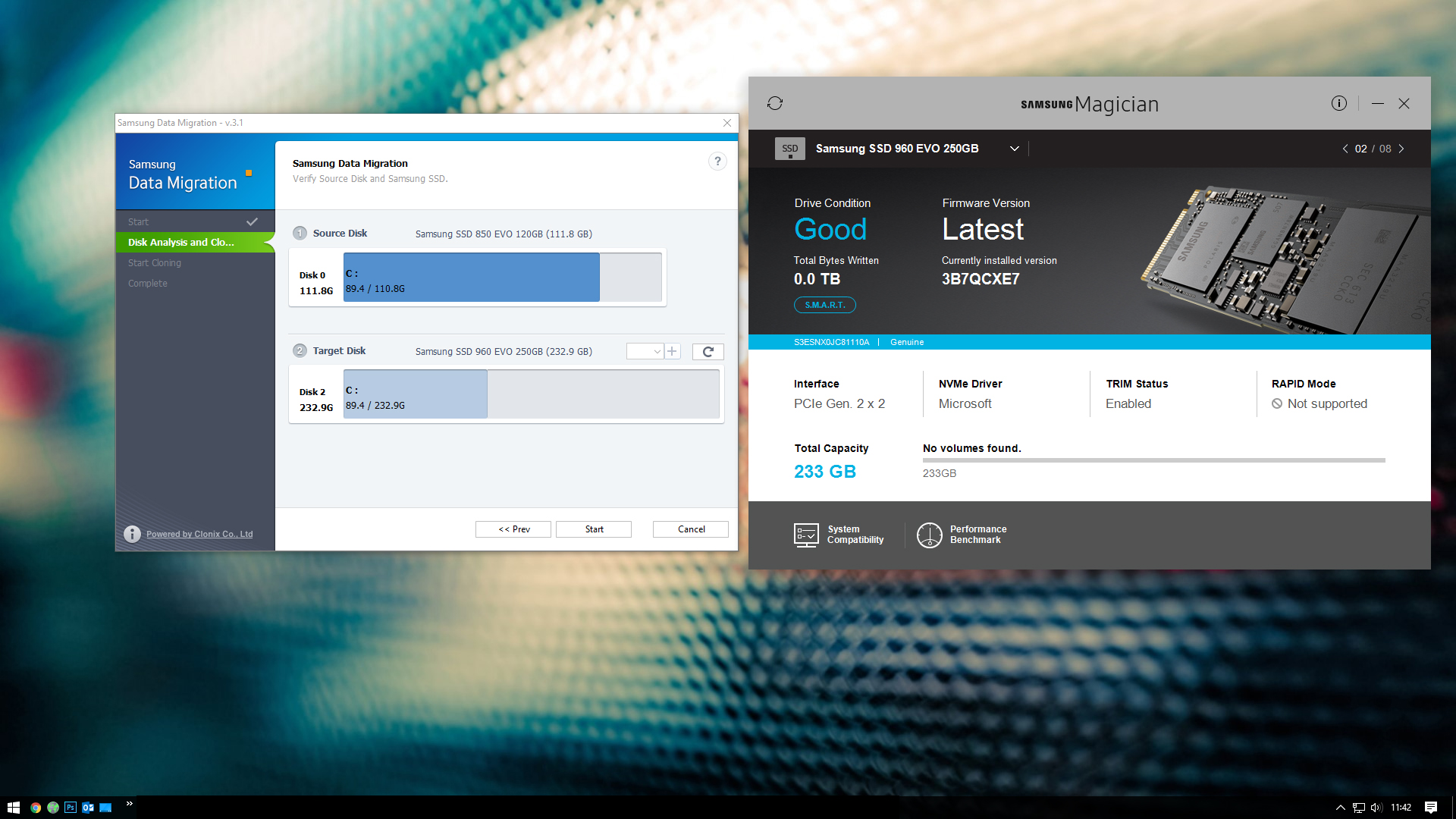
Task: Click the Magician refresh icon
Action: (774, 103)
